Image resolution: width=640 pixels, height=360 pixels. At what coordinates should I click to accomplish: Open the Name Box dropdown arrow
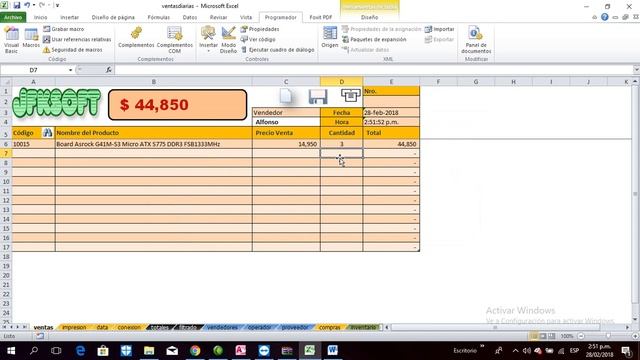(70, 70)
